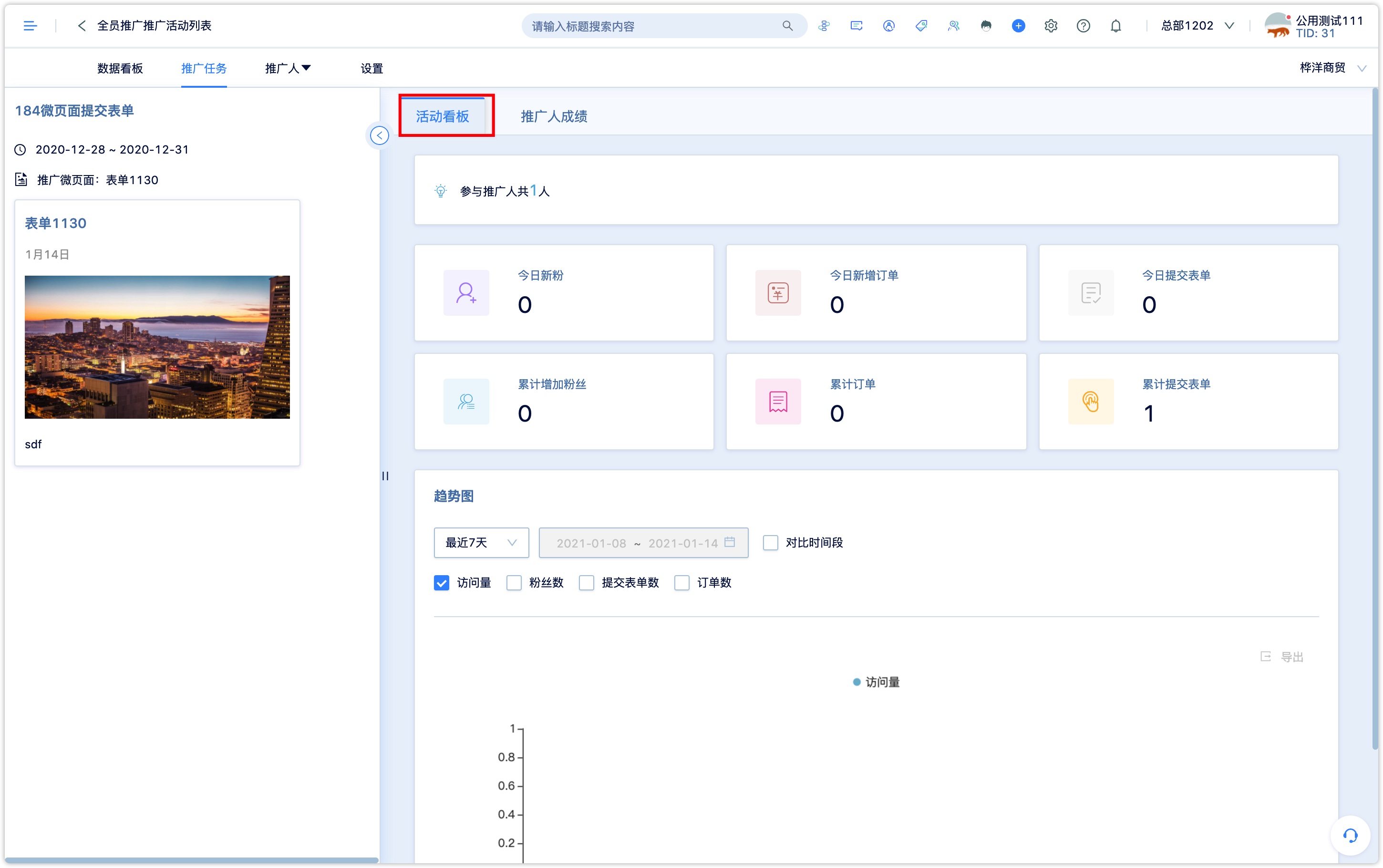Click the 今日新粉 user-plus icon

pos(466,293)
